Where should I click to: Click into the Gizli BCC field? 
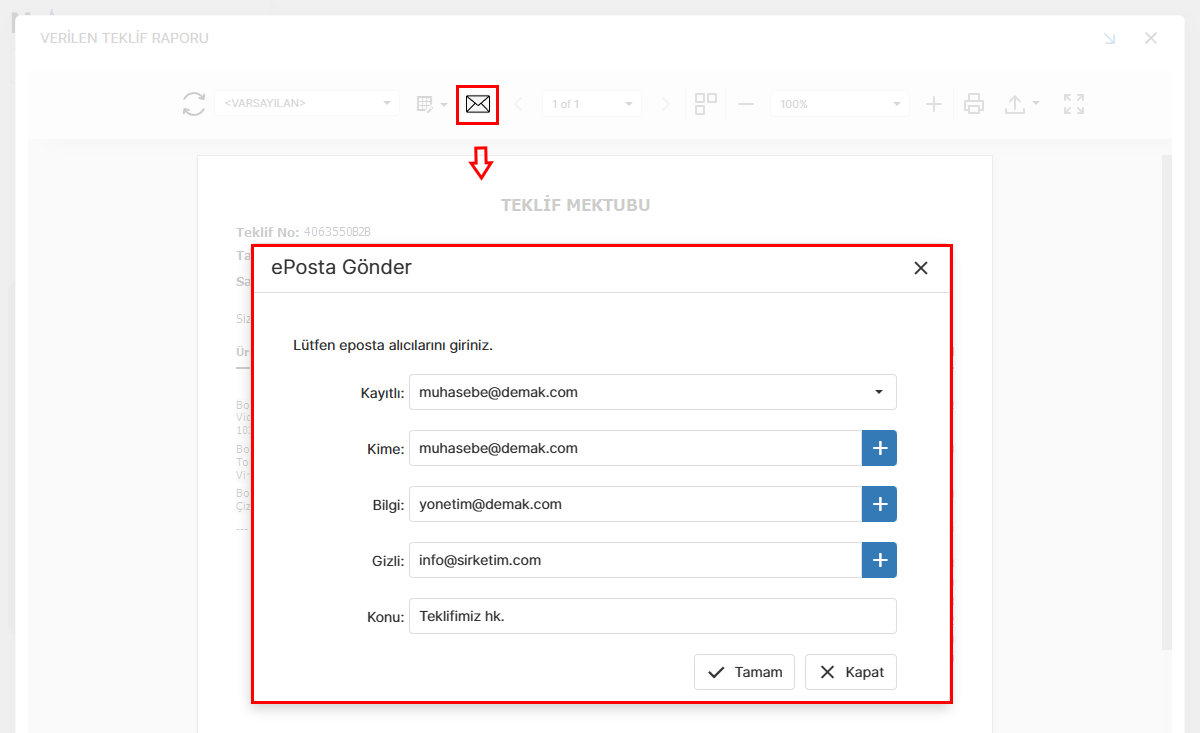635,560
